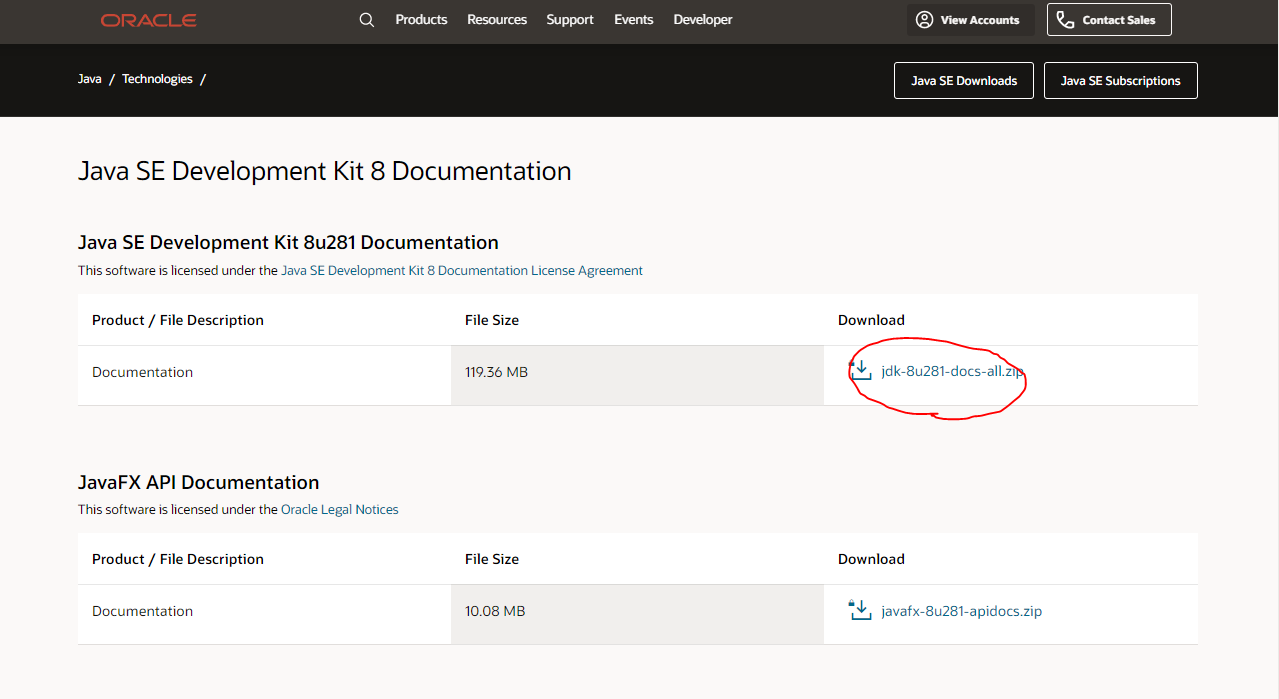Navigate to Java breadcrumb link
The height and width of the screenshot is (699, 1279).
pyautogui.click(x=90, y=79)
